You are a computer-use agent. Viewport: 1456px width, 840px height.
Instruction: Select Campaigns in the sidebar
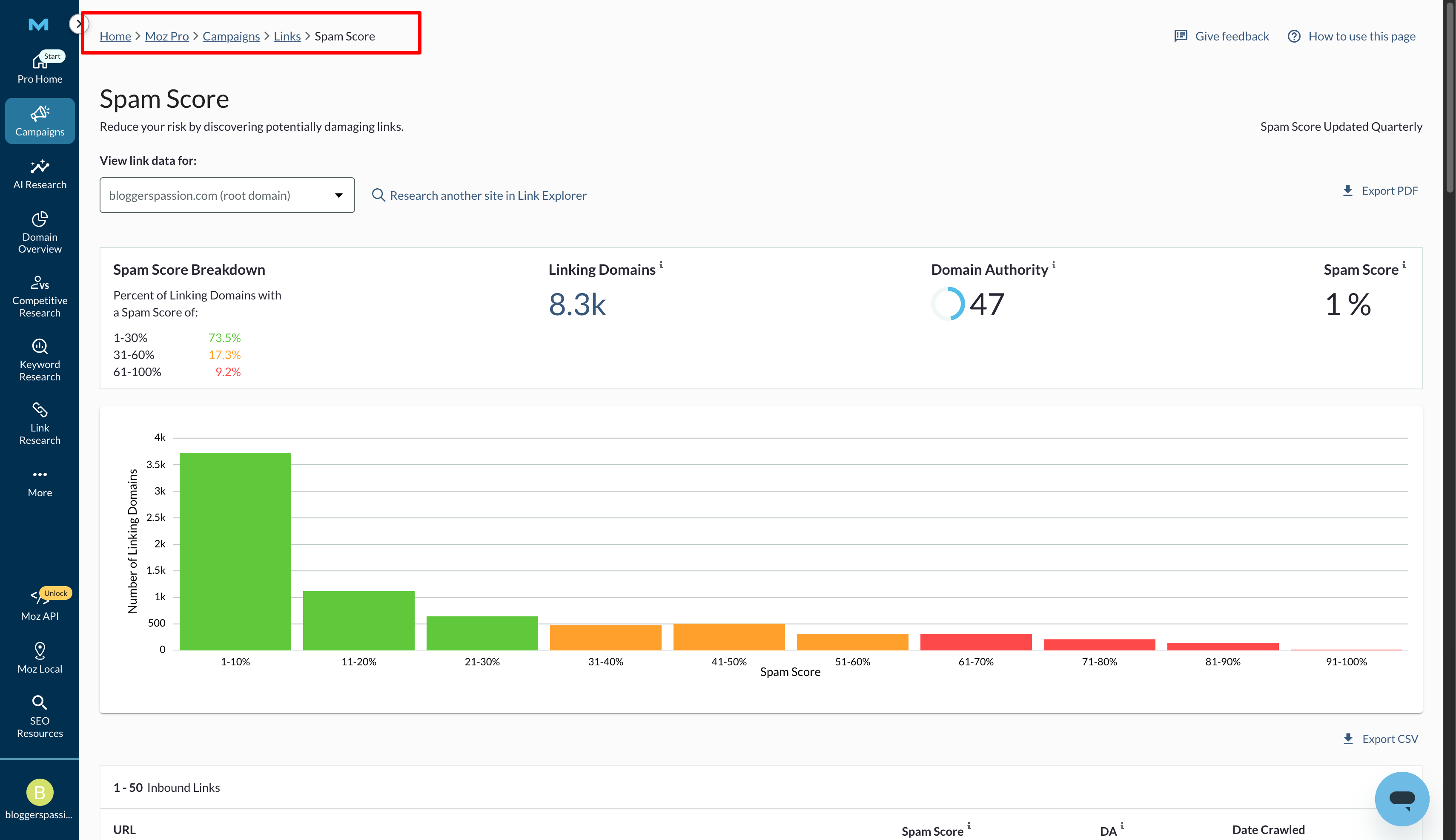(39, 121)
